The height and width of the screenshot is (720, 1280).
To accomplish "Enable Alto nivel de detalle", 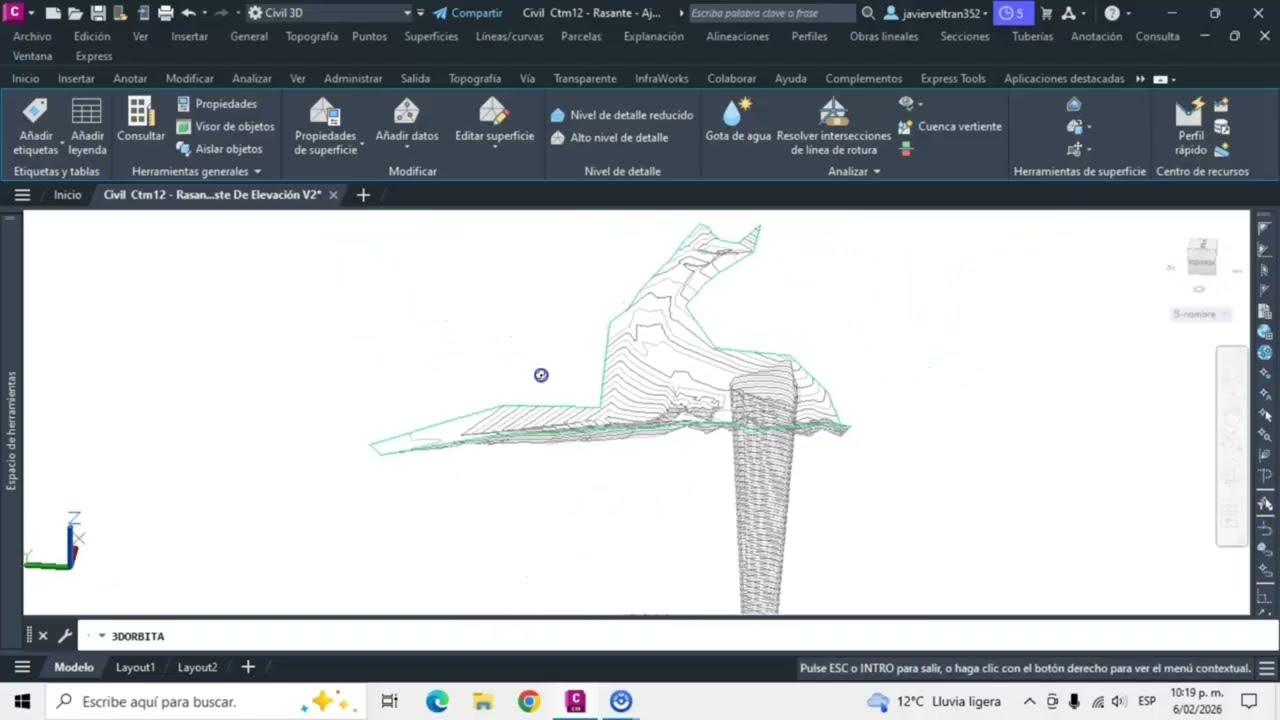I will pyautogui.click(x=609, y=138).
